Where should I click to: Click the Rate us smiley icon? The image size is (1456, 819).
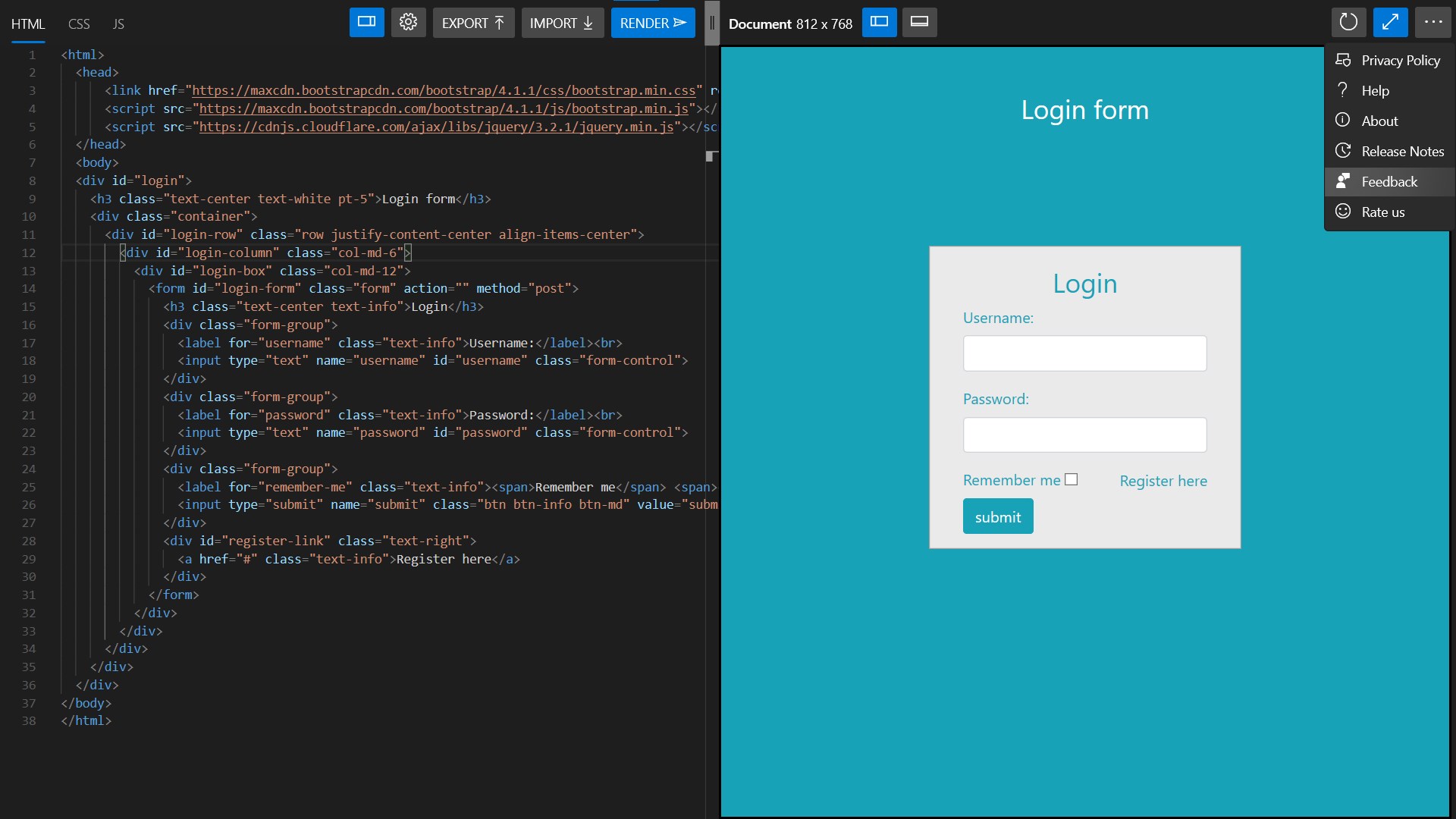coord(1343,212)
